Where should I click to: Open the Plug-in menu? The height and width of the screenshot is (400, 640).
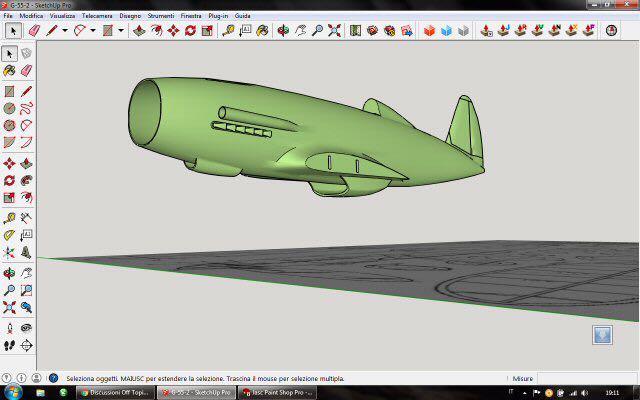[x=218, y=17]
